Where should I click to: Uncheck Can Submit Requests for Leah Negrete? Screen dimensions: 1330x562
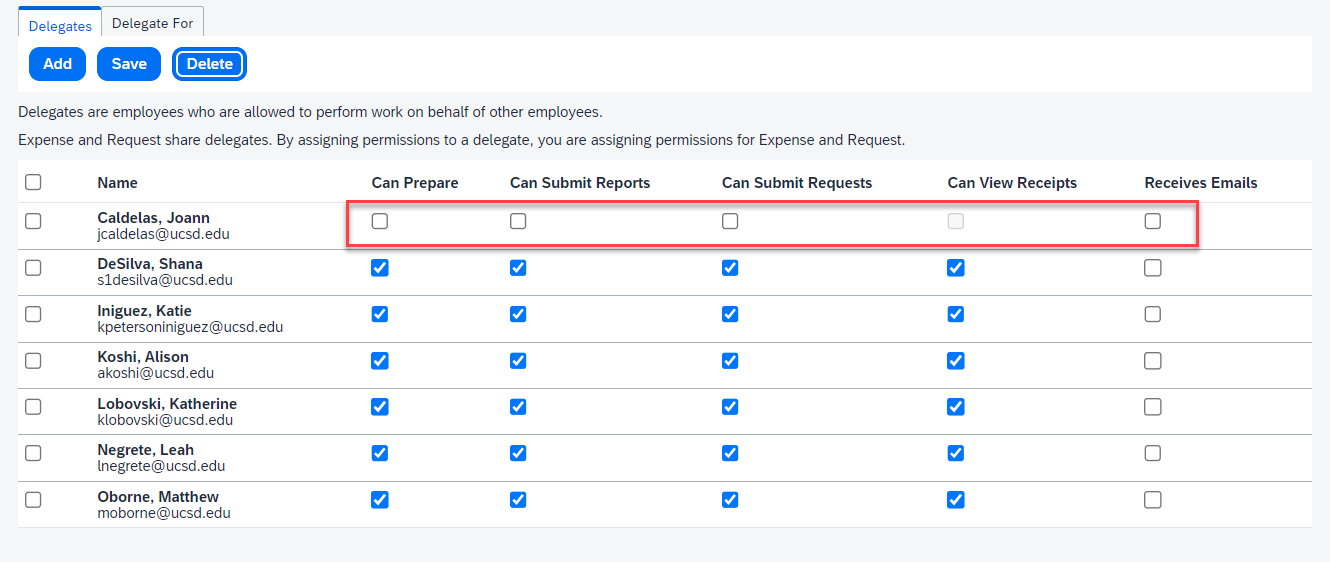coord(730,453)
